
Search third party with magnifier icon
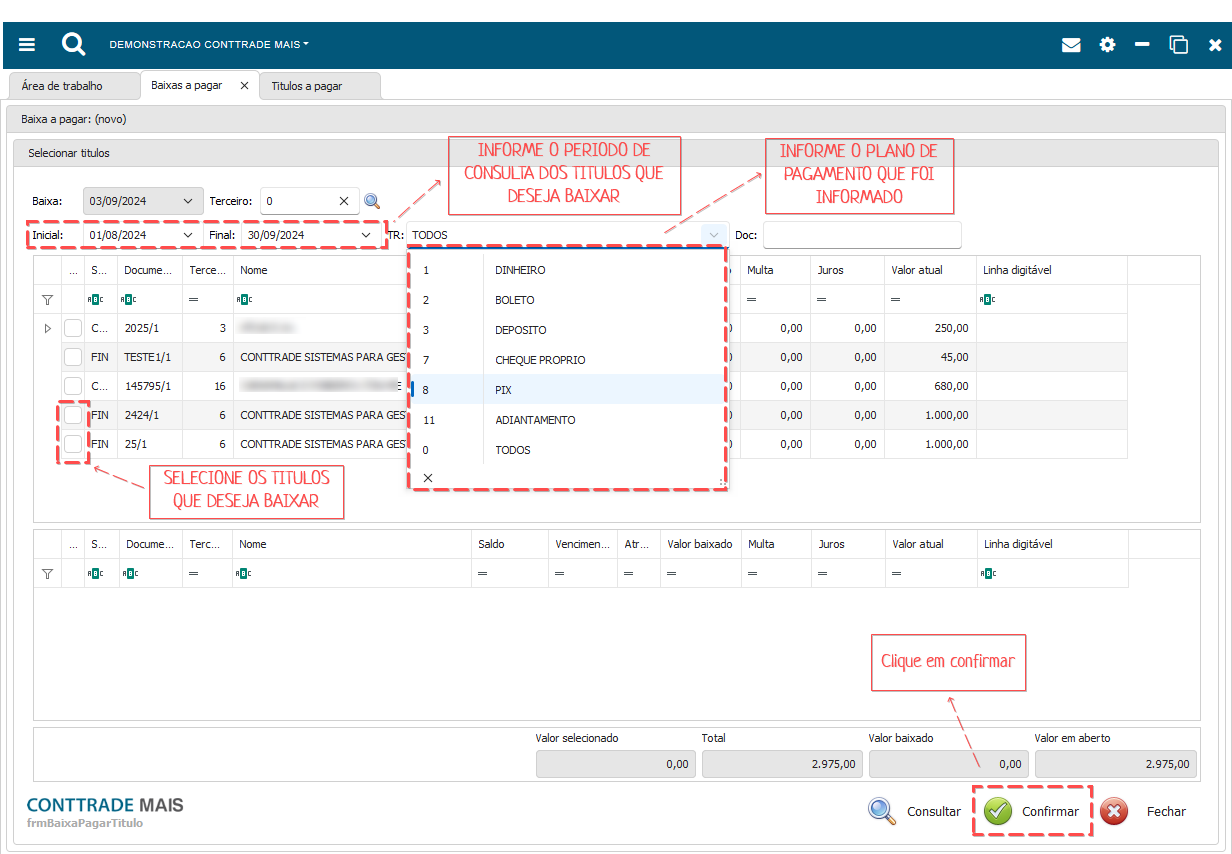pos(372,201)
